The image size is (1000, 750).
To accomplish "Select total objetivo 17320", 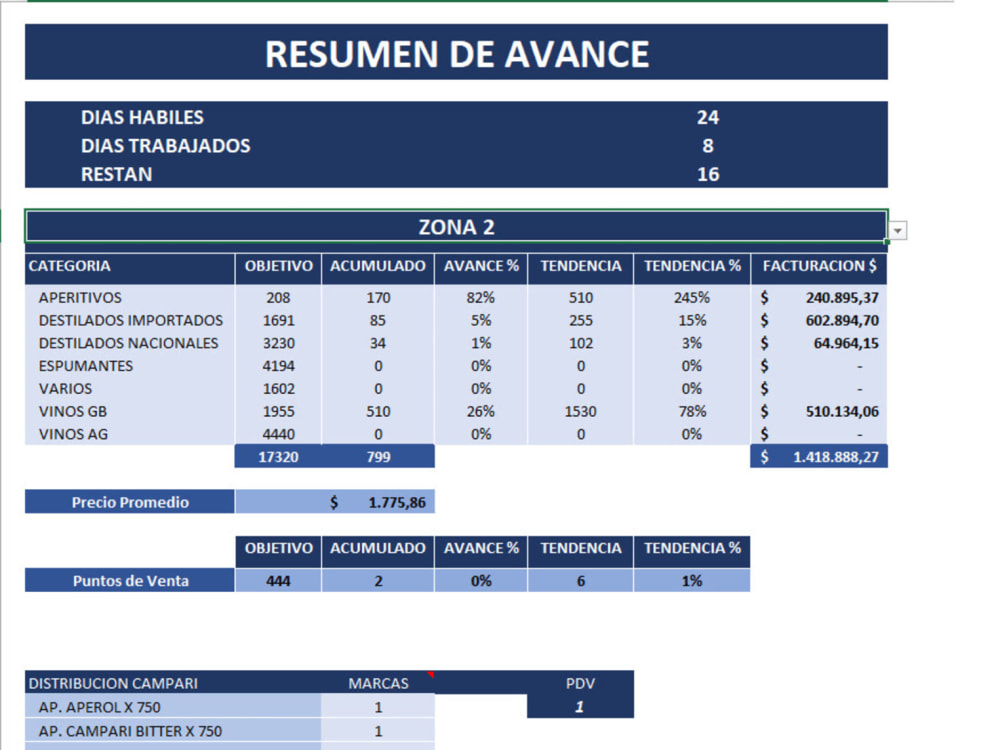I will coord(279,457).
